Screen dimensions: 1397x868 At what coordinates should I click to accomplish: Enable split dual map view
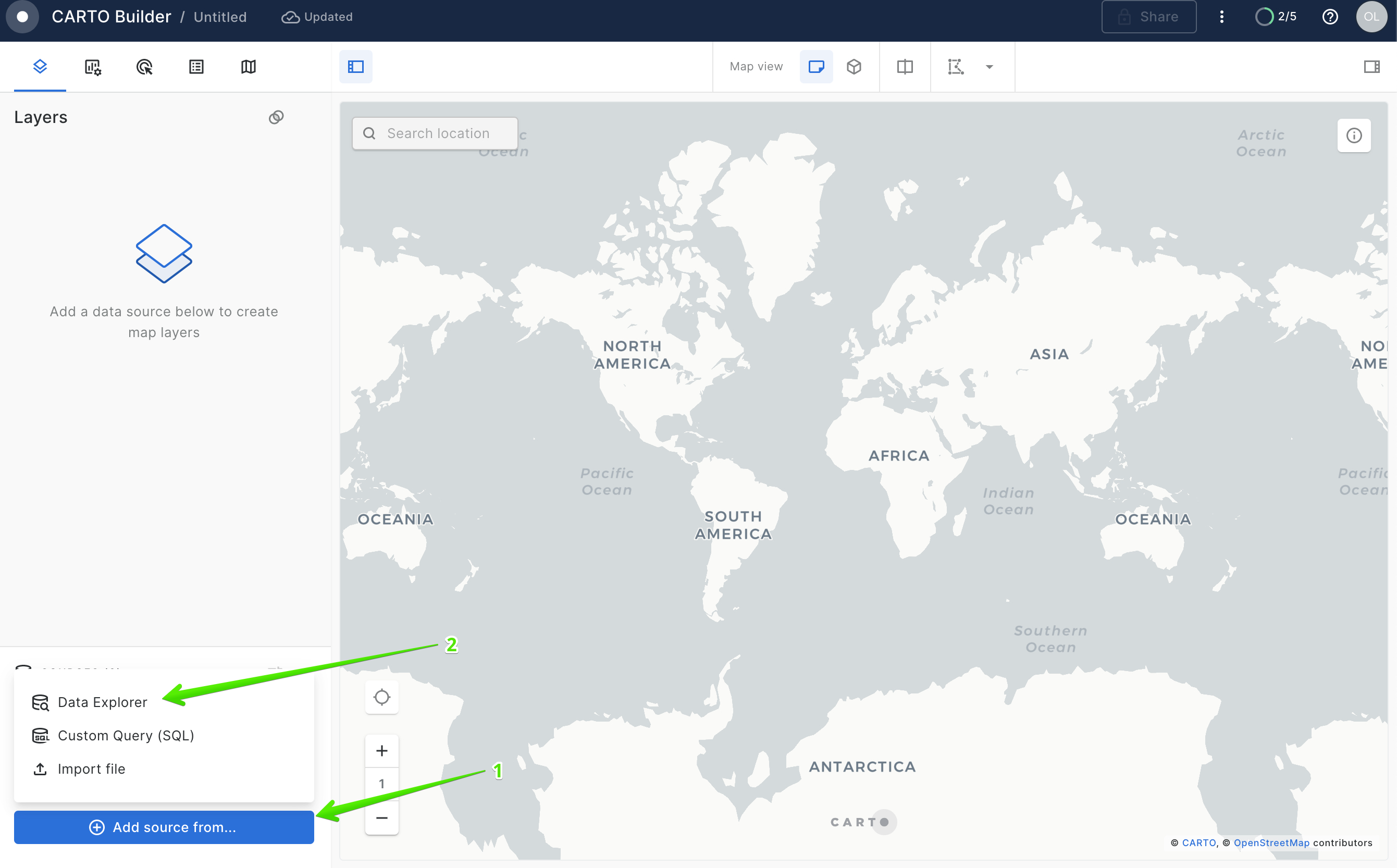point(905,67)
